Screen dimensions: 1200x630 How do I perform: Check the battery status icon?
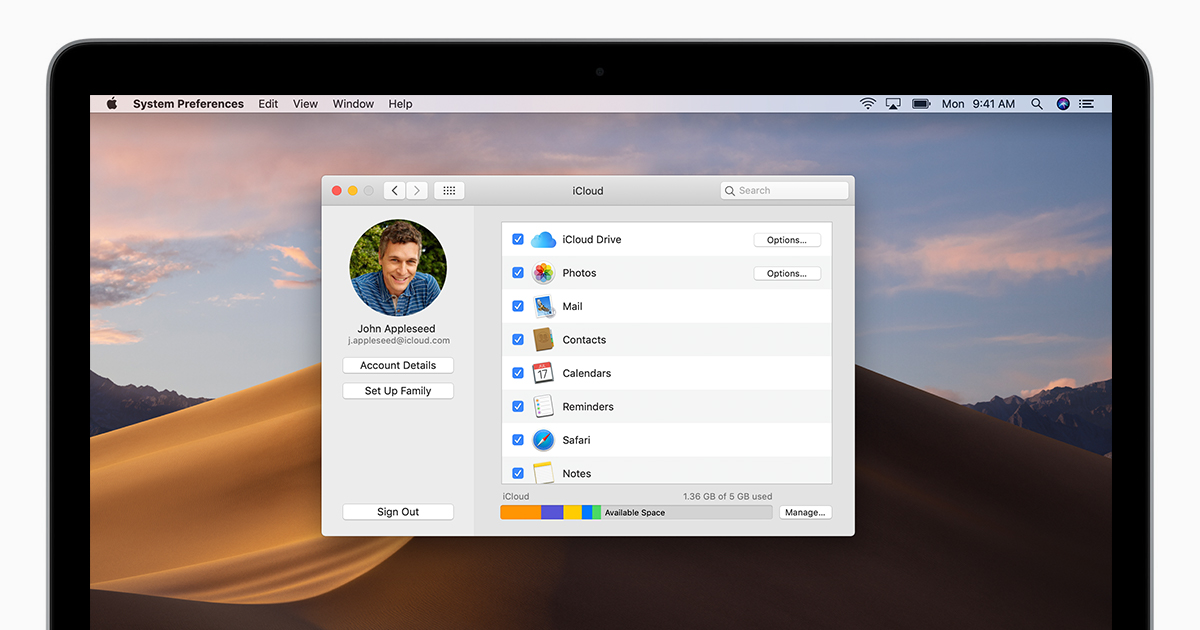pos(921,104)
